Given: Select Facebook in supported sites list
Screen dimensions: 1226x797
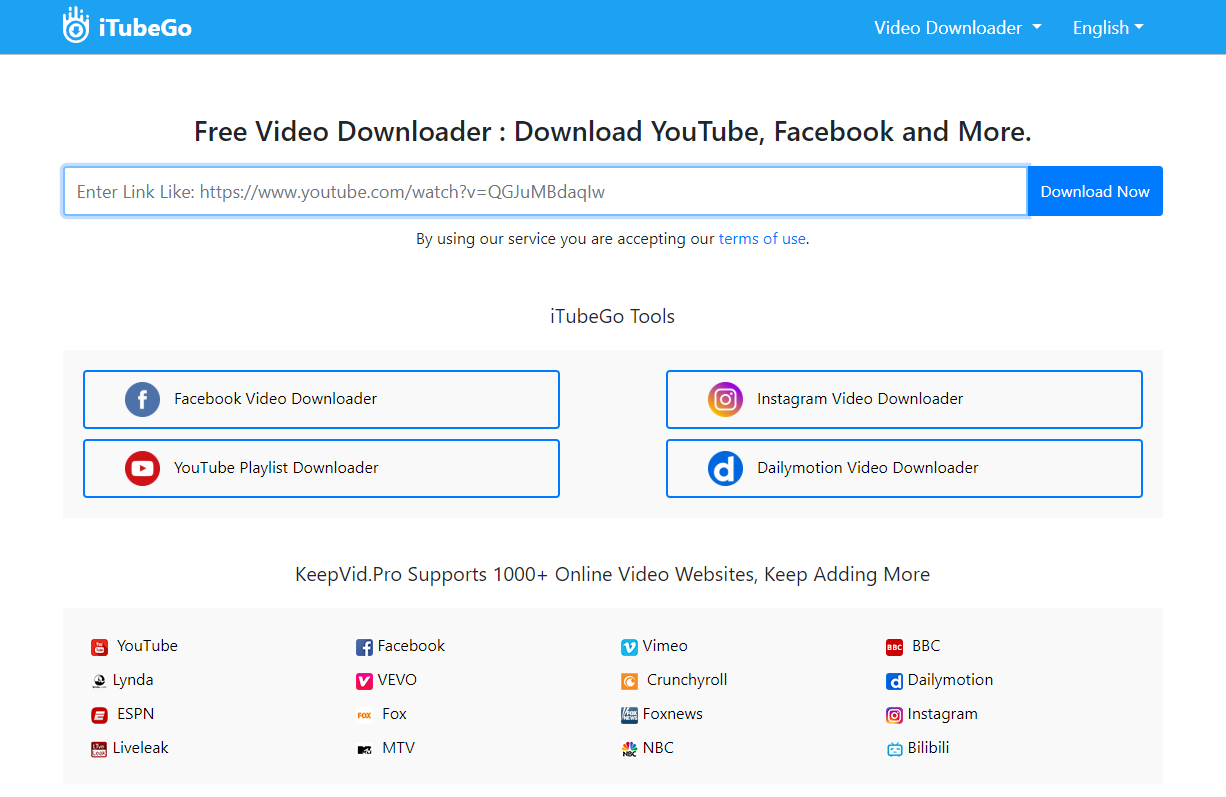Looking at the screenshot, I should pos(411,646).
